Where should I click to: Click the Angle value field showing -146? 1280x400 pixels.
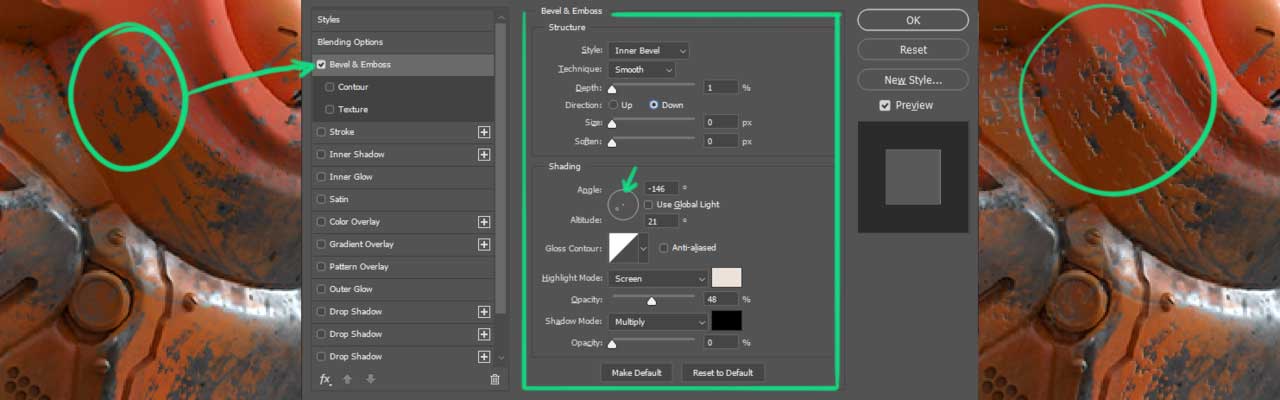[x=661, y=188]
